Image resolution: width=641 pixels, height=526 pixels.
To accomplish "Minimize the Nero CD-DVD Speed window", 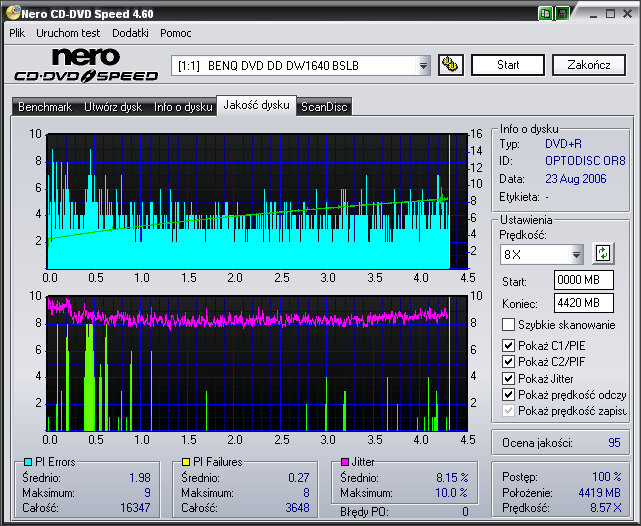I will 594,14.
